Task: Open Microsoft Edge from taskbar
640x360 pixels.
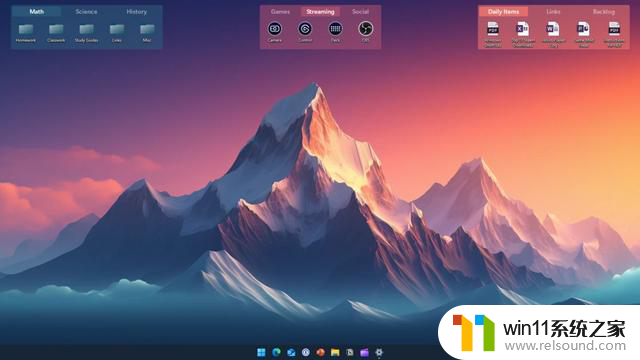Action: tap(276, 352)
